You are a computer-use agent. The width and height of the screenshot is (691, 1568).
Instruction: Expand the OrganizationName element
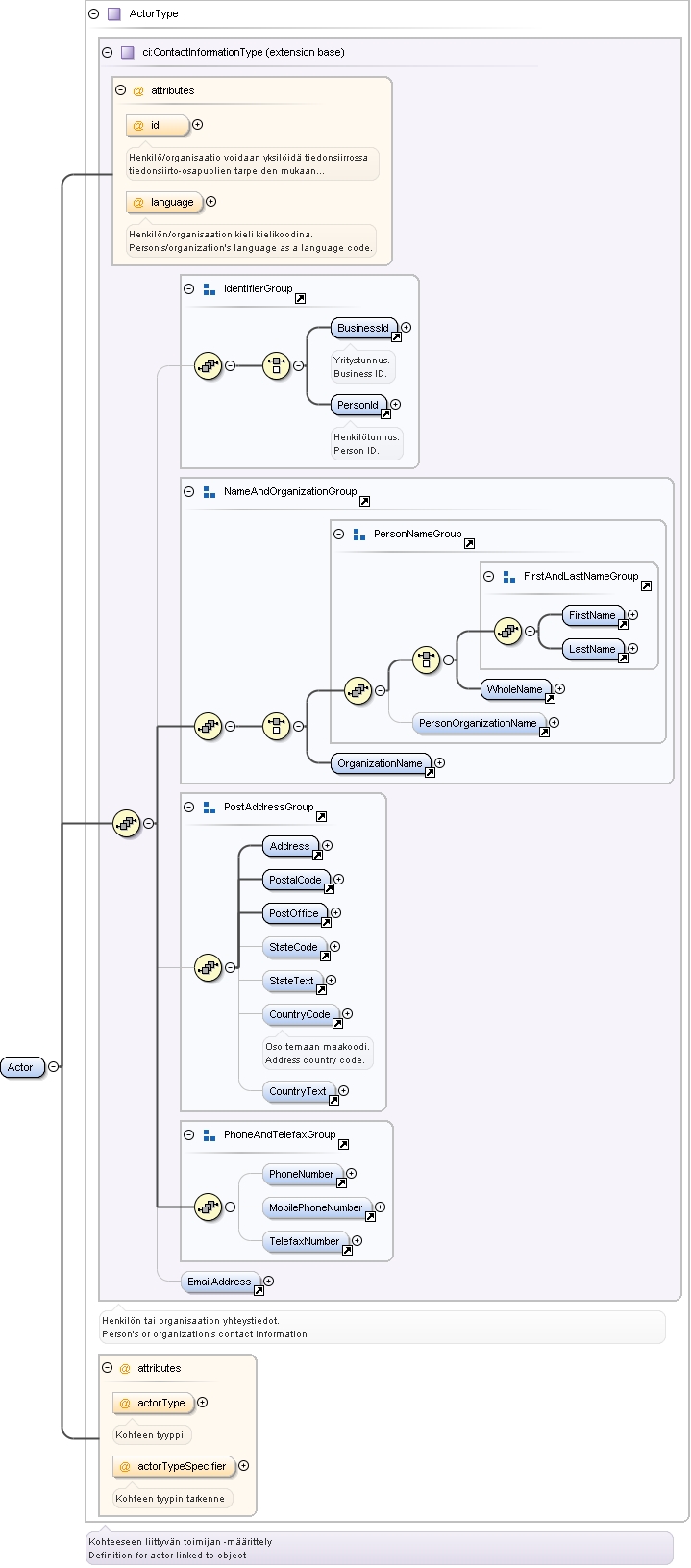[439, 763]
